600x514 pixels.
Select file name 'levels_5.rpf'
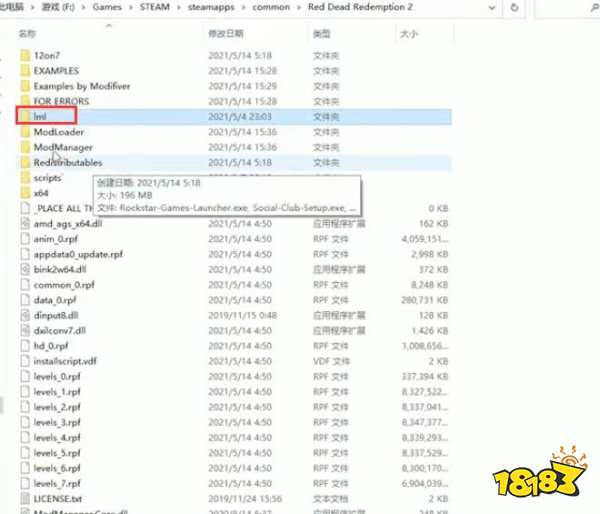point(57,453)
